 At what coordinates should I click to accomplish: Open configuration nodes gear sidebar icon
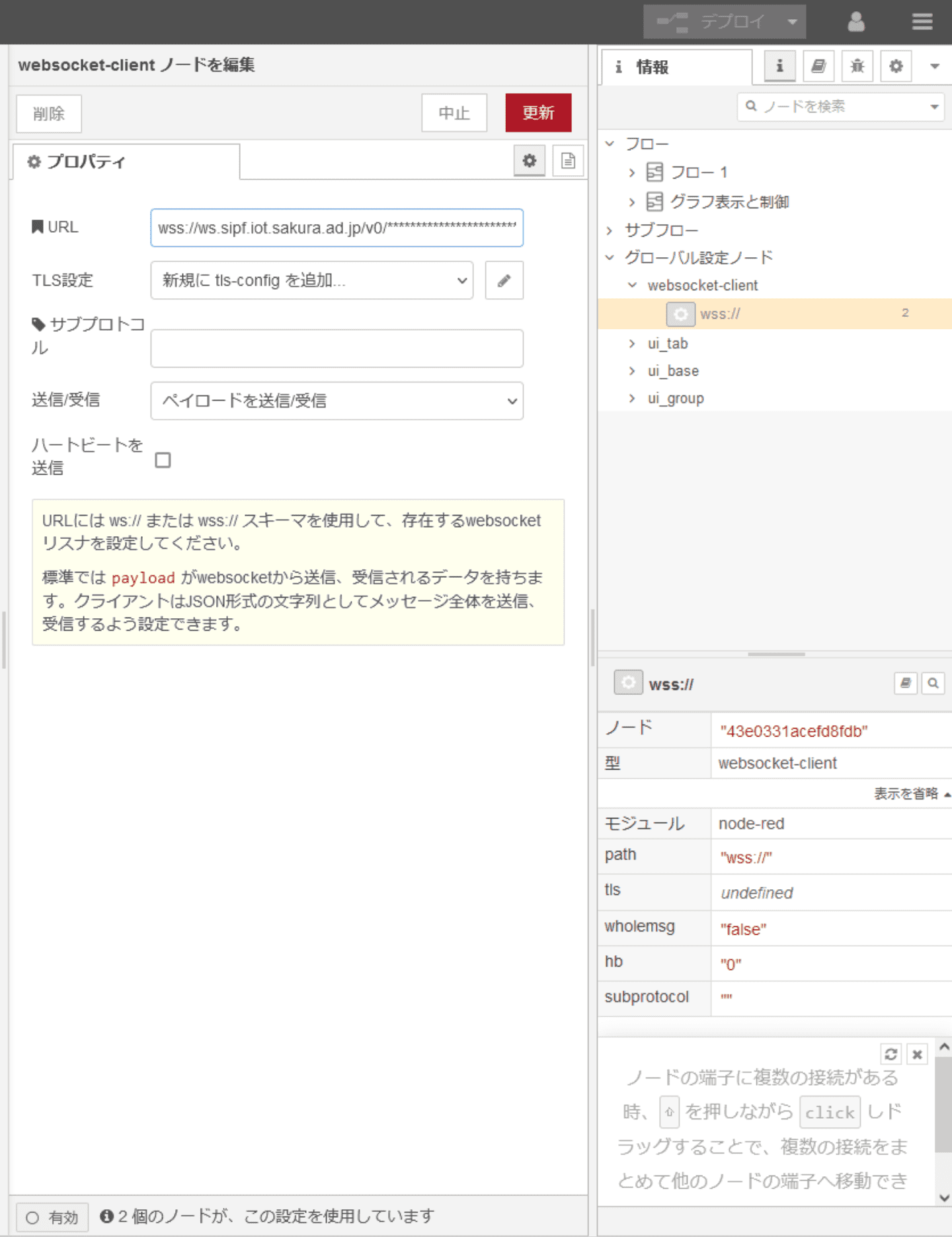896,66
